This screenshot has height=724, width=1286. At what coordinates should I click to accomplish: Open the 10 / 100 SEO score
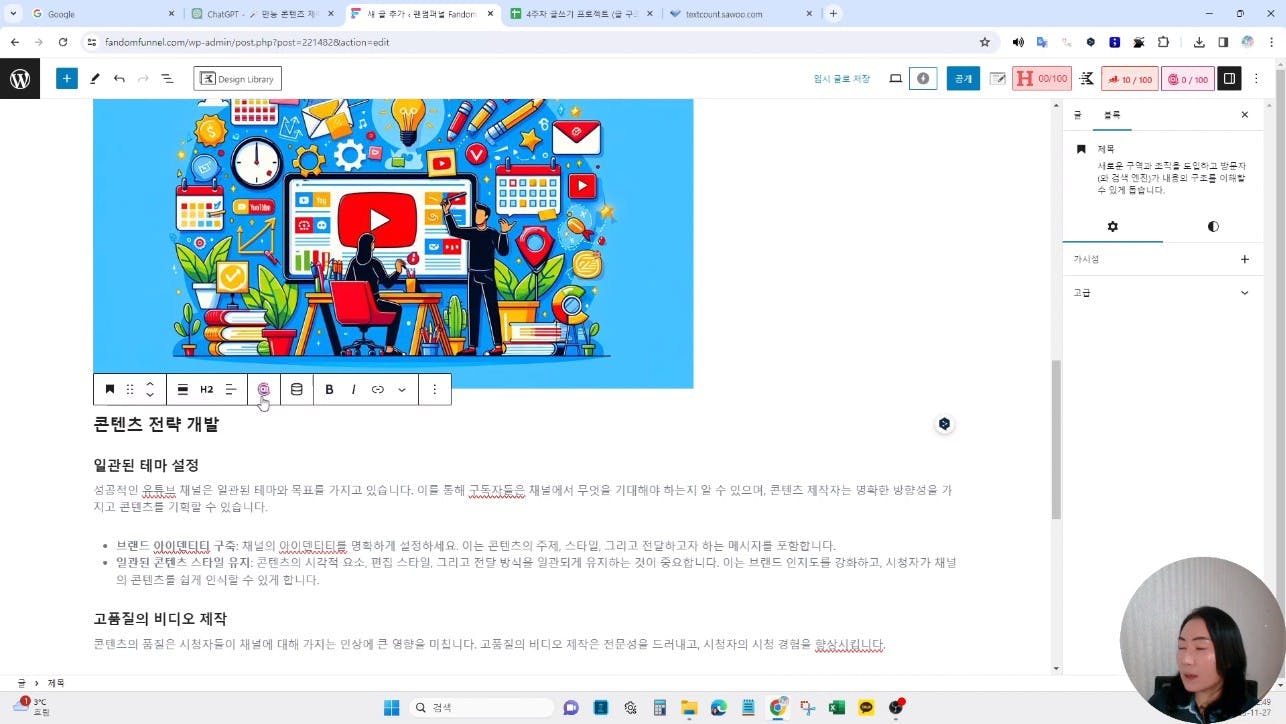pos(1129,79)
